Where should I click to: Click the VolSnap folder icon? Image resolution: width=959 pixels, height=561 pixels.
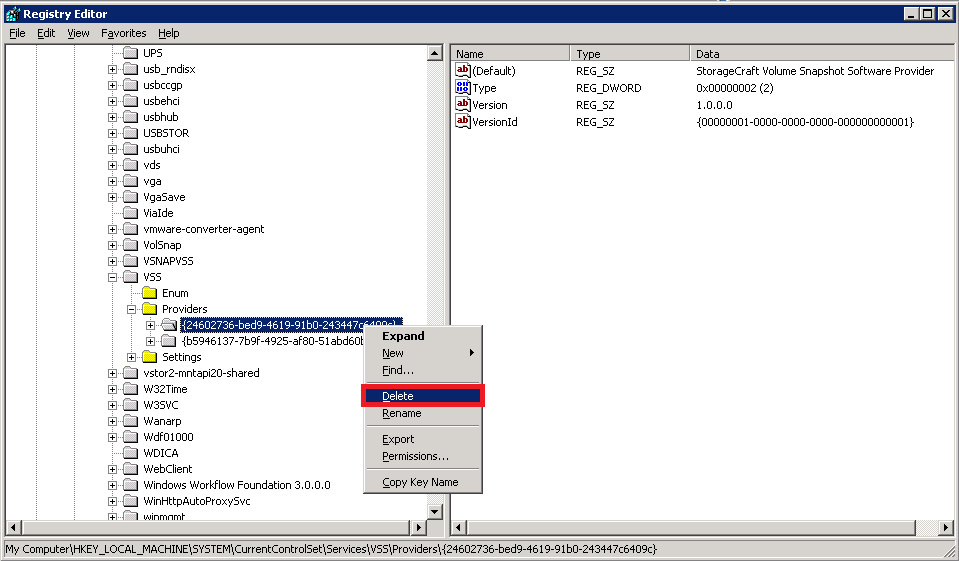(x=130, y=245)
